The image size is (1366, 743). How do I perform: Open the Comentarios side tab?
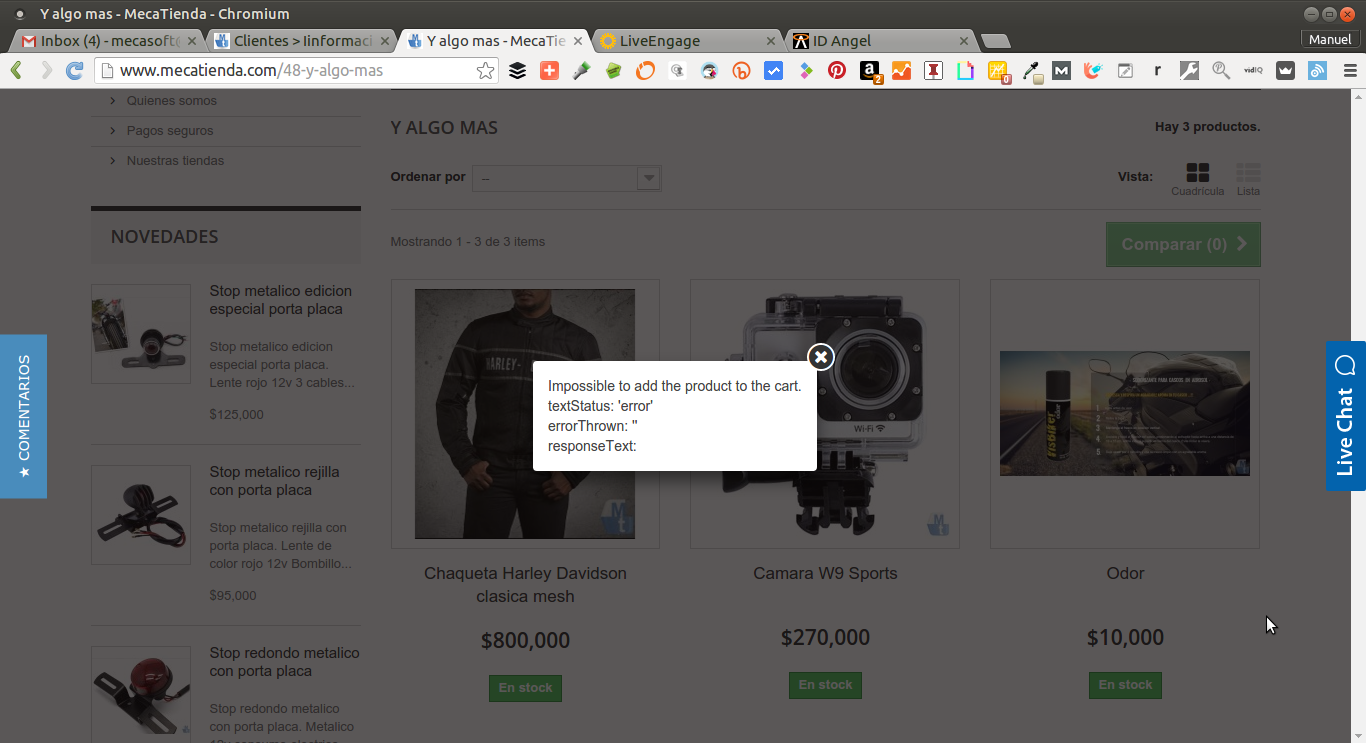tap(23, 416)
